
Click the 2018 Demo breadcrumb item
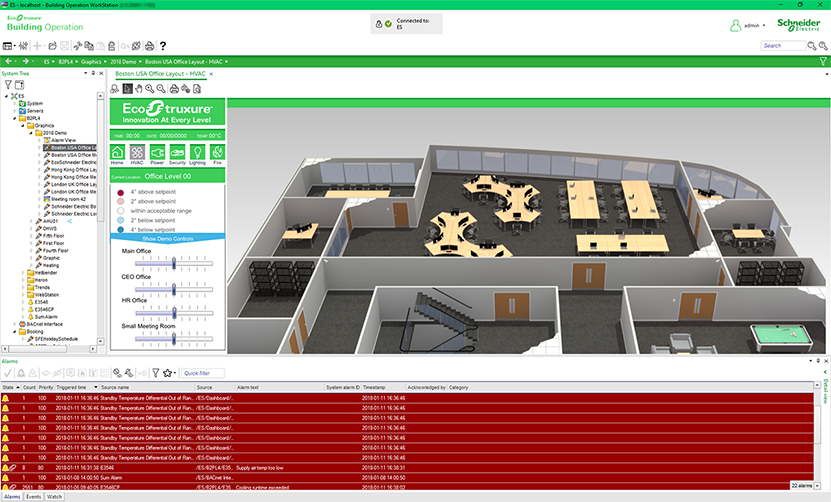[123, 61]
